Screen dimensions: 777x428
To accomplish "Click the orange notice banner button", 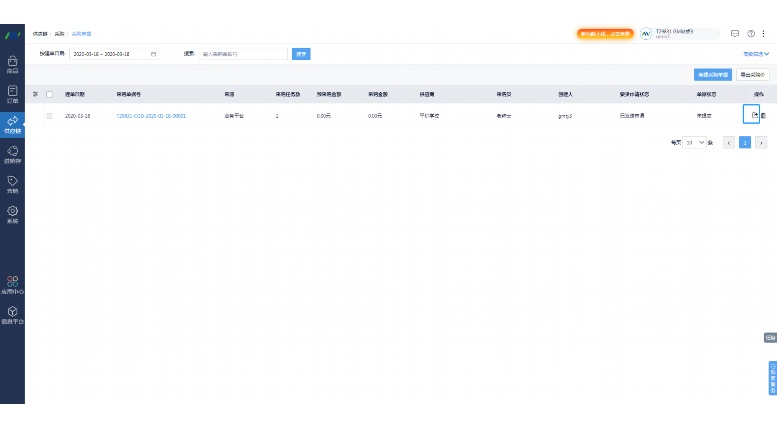I will (x=605, y=34).
